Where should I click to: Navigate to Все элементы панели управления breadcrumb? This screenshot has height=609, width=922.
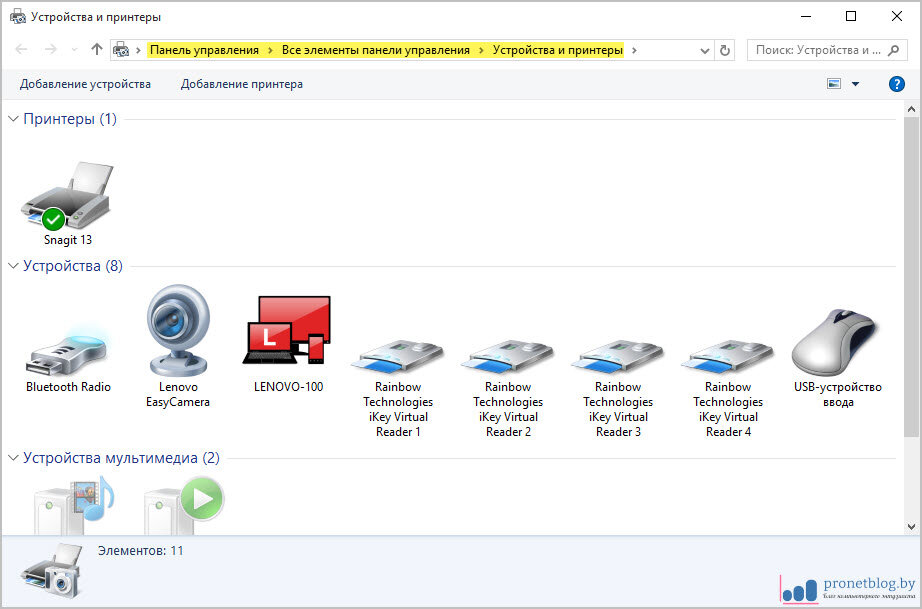376,51
